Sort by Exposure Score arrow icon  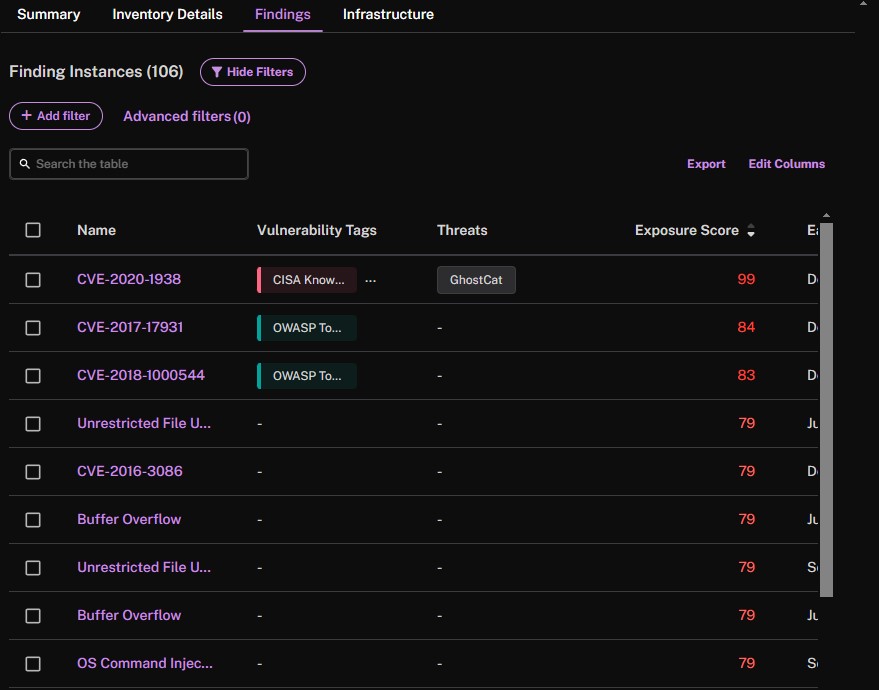[751, 230]
